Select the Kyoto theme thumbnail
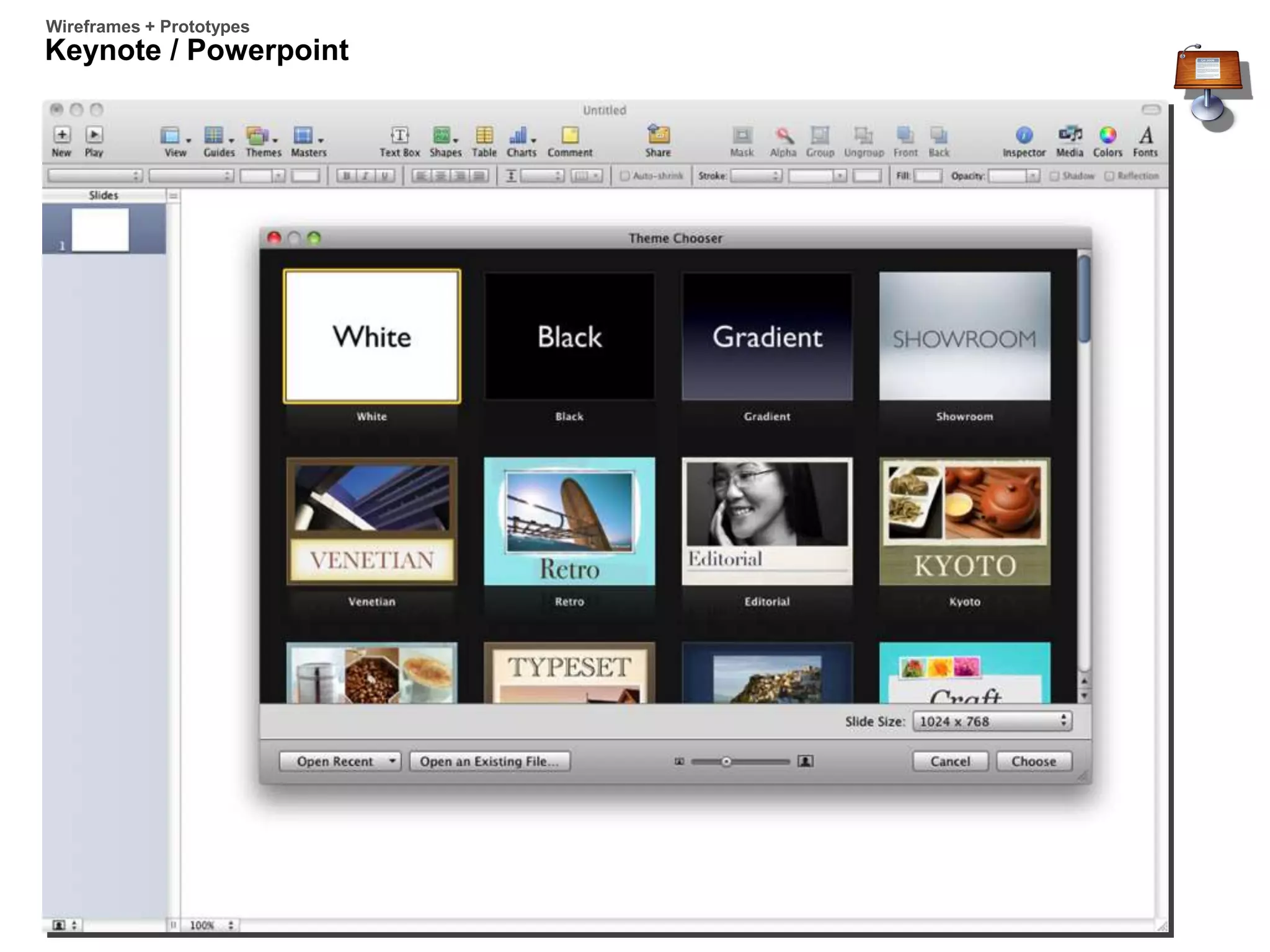This screenshot has width=1270, height=952. [965, 521]
